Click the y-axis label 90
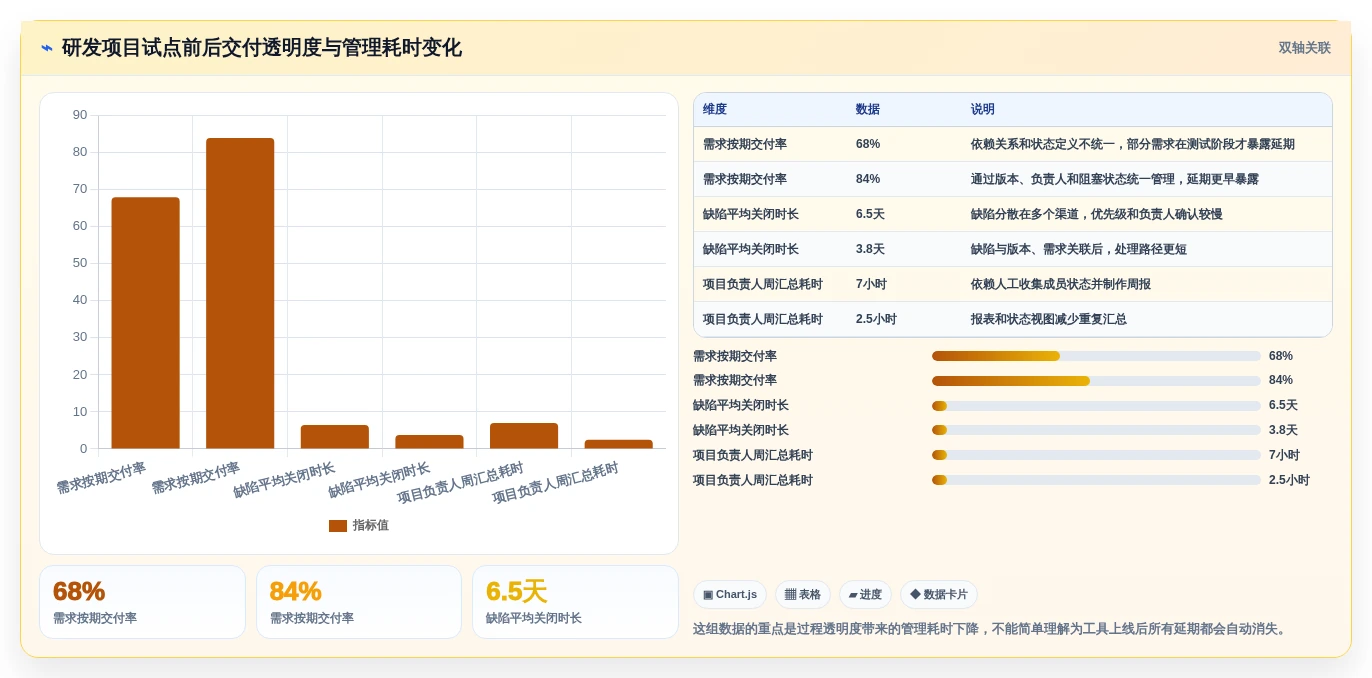Screen dimensions: 1372x678 coord(80,115)
